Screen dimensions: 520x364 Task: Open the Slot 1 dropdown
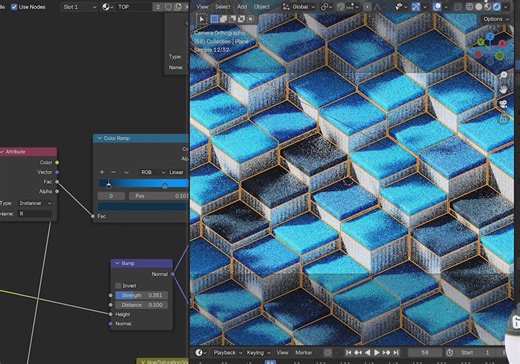click(79, 7)
